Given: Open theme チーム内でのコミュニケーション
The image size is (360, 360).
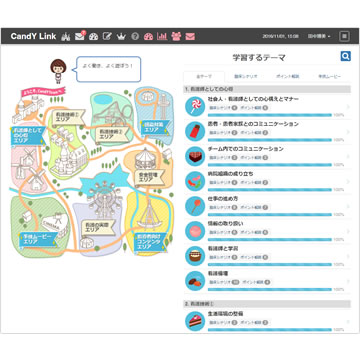Looking at the screenshot, I should (x=246, y=149).
